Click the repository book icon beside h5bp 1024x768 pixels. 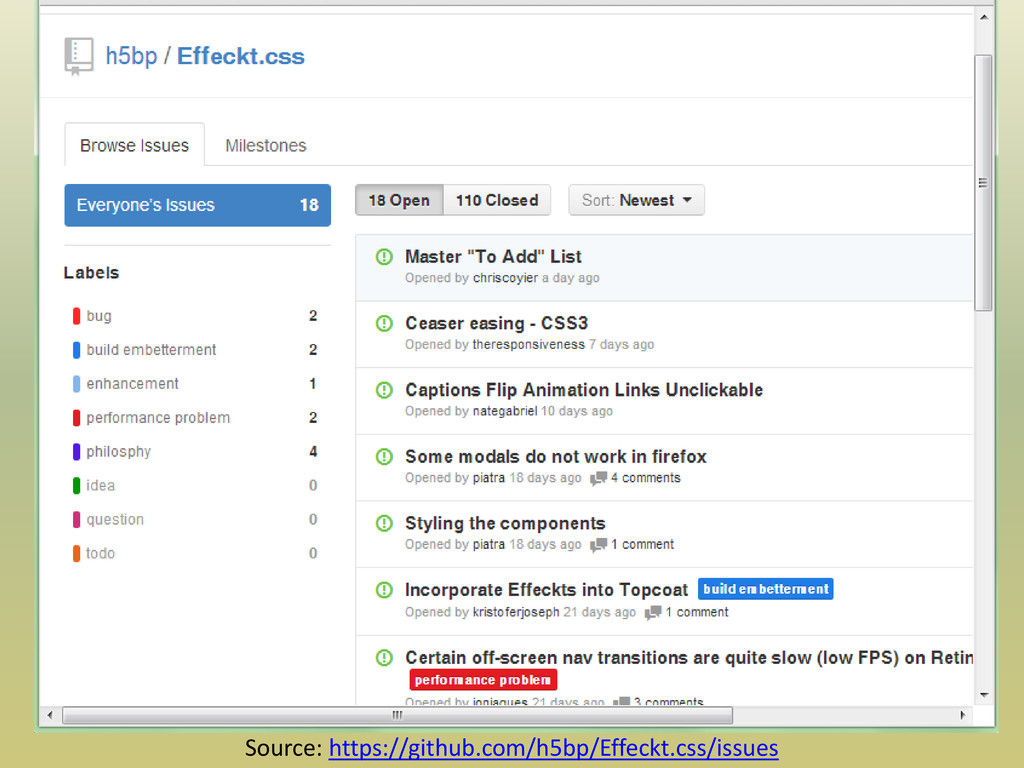click(x=79, y=56)
